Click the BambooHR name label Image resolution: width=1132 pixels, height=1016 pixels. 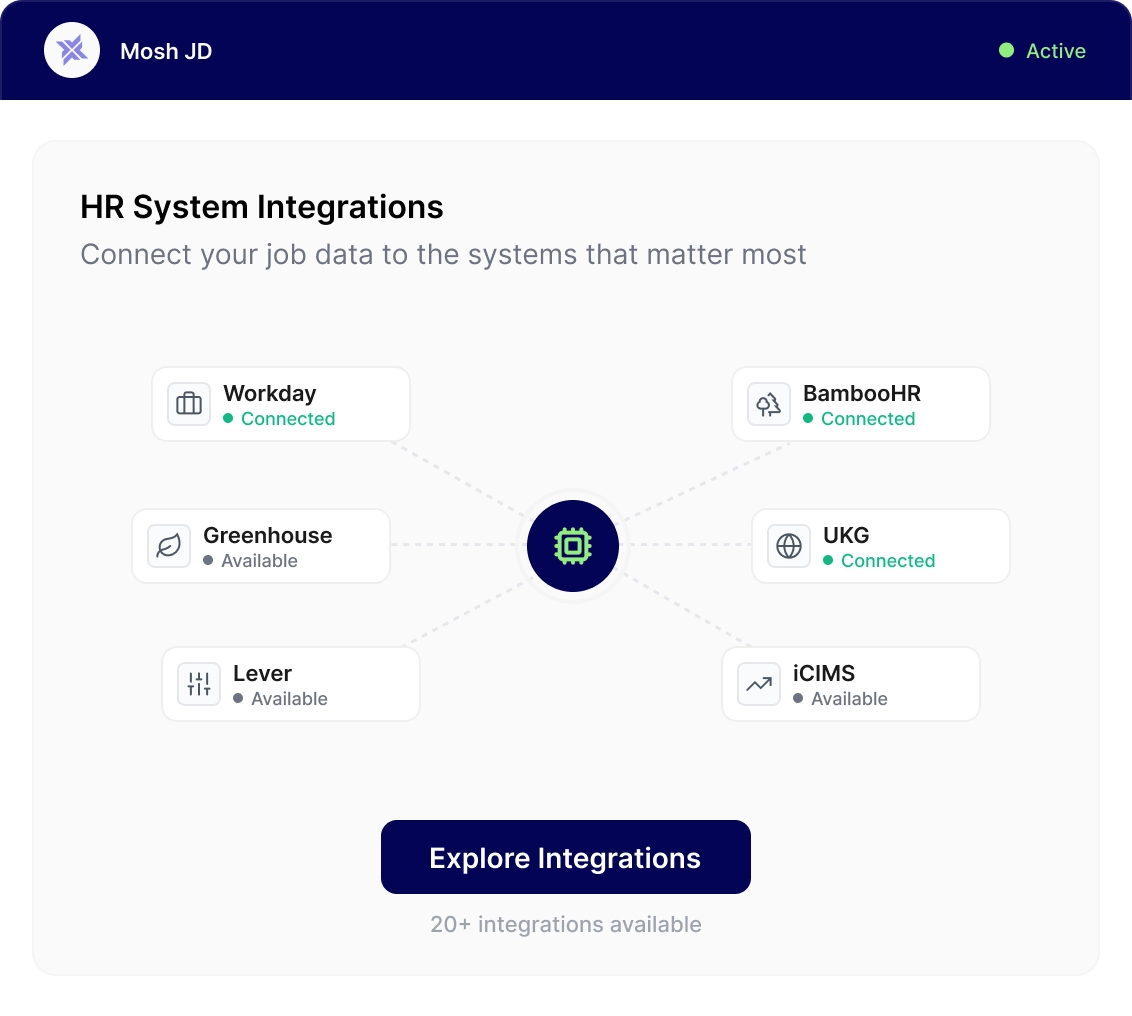(x=862, y=394)
